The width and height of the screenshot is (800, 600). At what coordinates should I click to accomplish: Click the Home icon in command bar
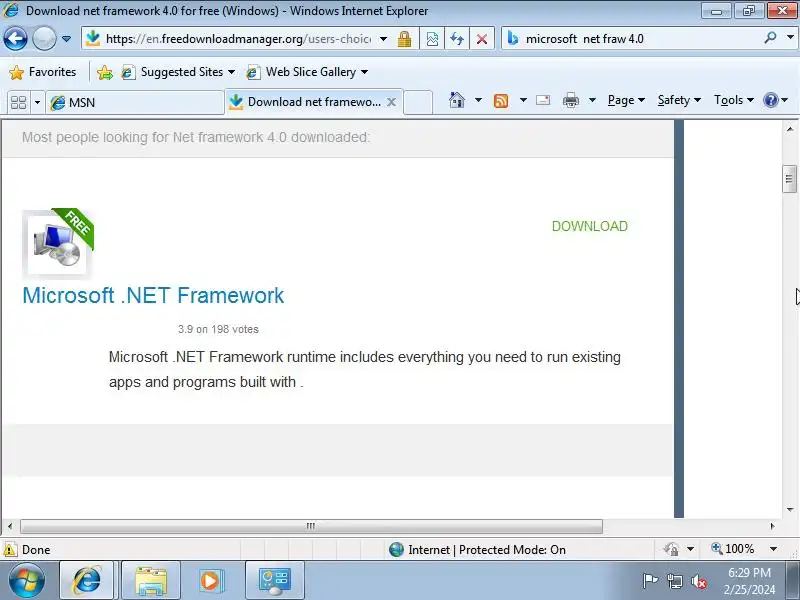click(x=457, y=100)
